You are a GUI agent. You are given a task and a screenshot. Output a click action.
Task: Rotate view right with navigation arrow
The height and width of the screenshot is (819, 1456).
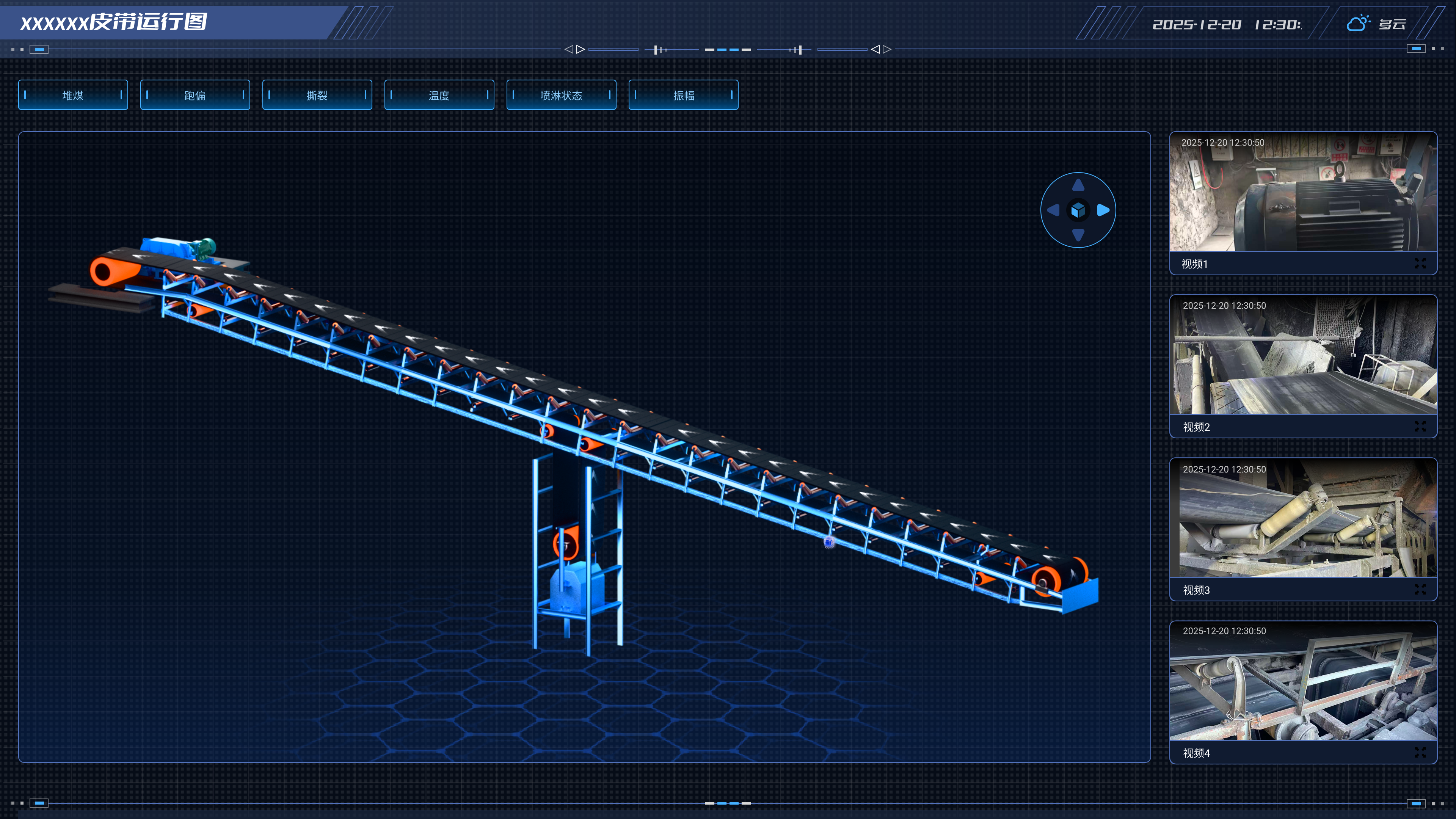click(x=1103, y=210)
